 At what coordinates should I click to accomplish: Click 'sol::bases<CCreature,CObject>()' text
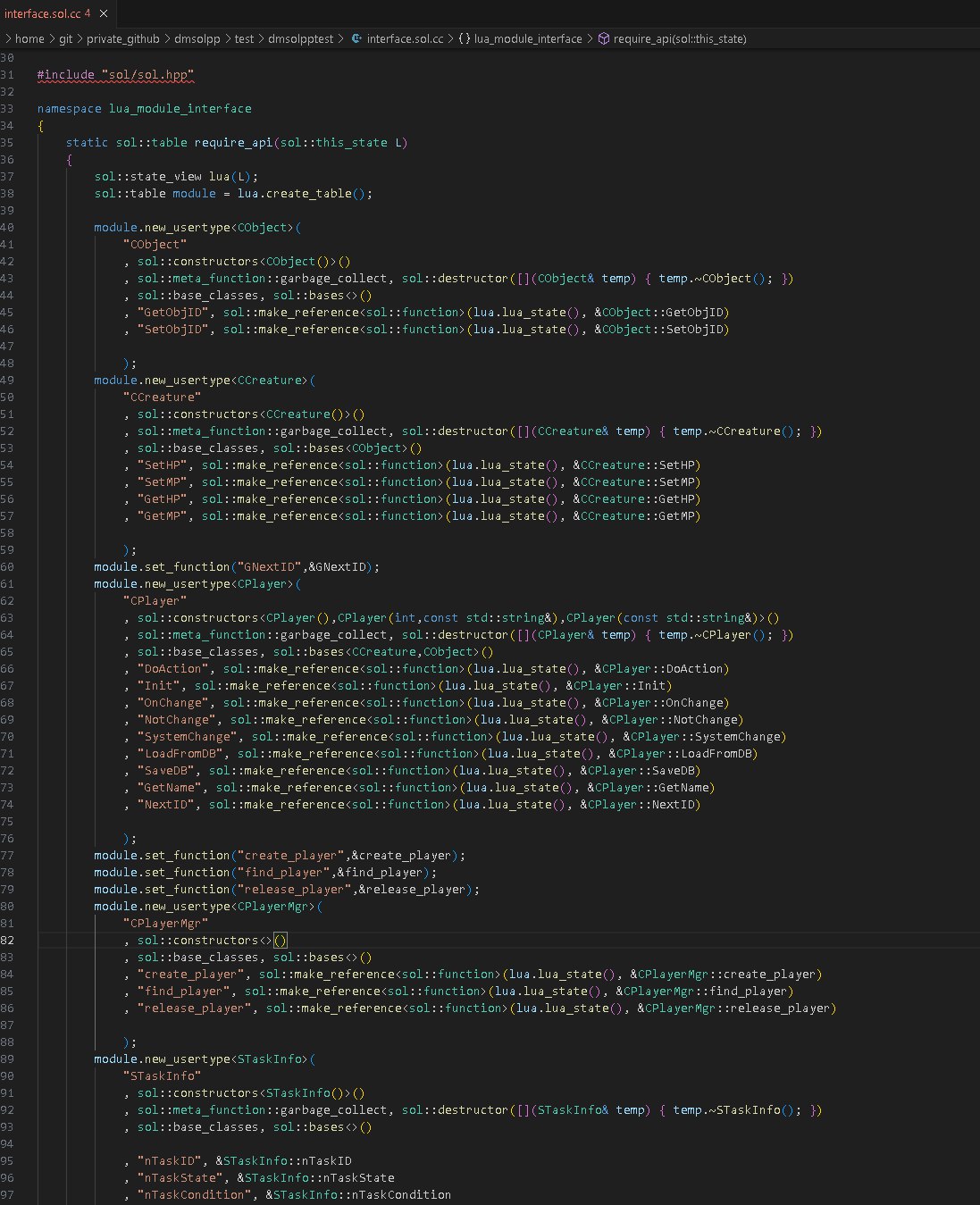(x=383, y=651)
